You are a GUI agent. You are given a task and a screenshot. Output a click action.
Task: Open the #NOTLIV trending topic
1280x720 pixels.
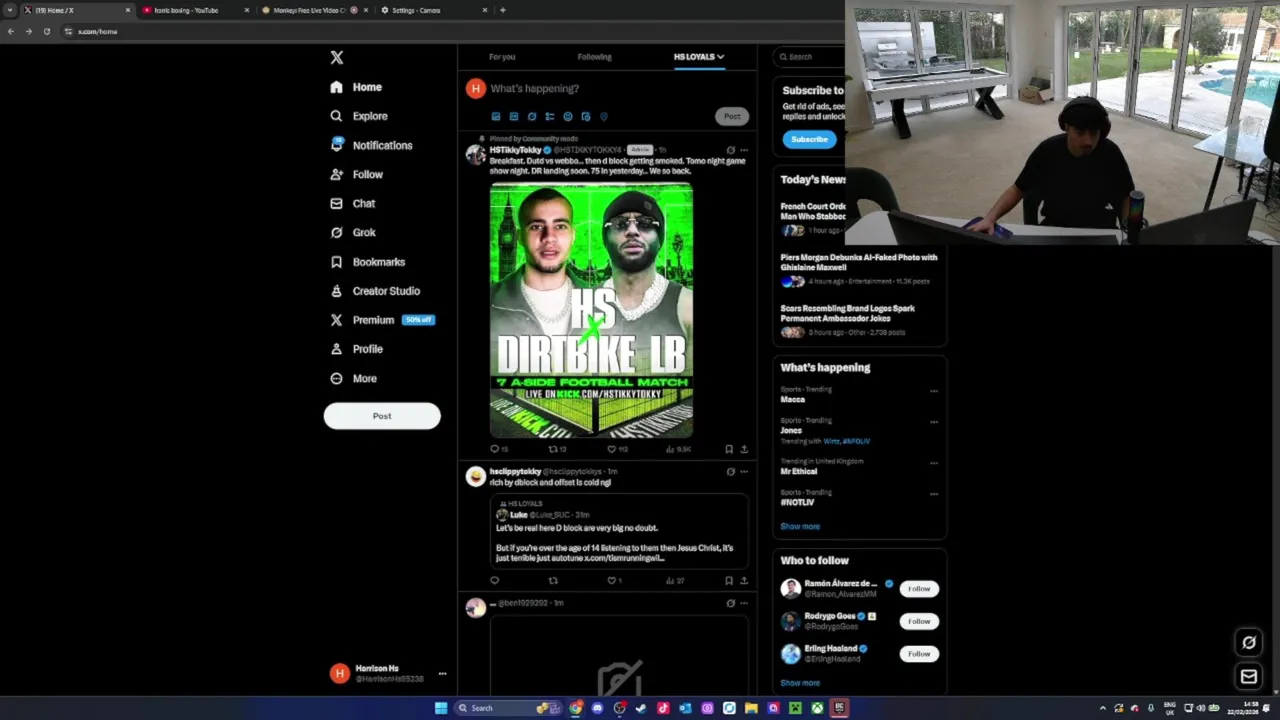click(797, 502)
